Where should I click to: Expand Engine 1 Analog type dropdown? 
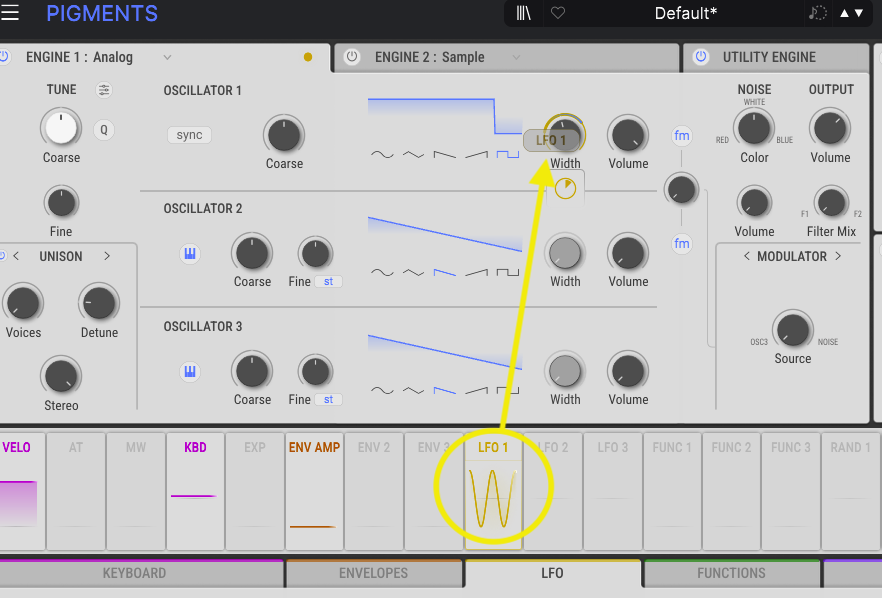167,57
